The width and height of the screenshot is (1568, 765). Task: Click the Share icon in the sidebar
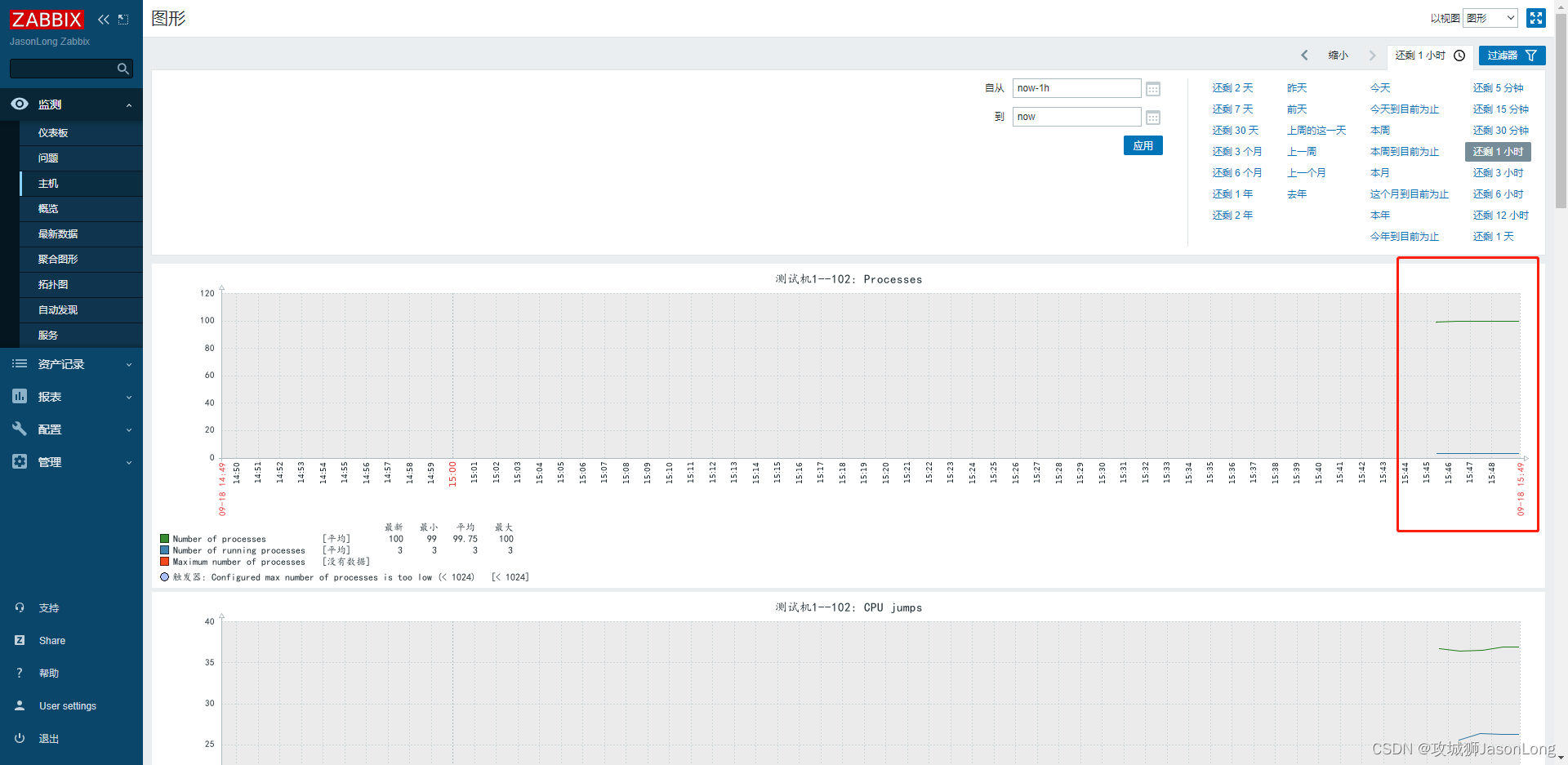tap(19, 640)
